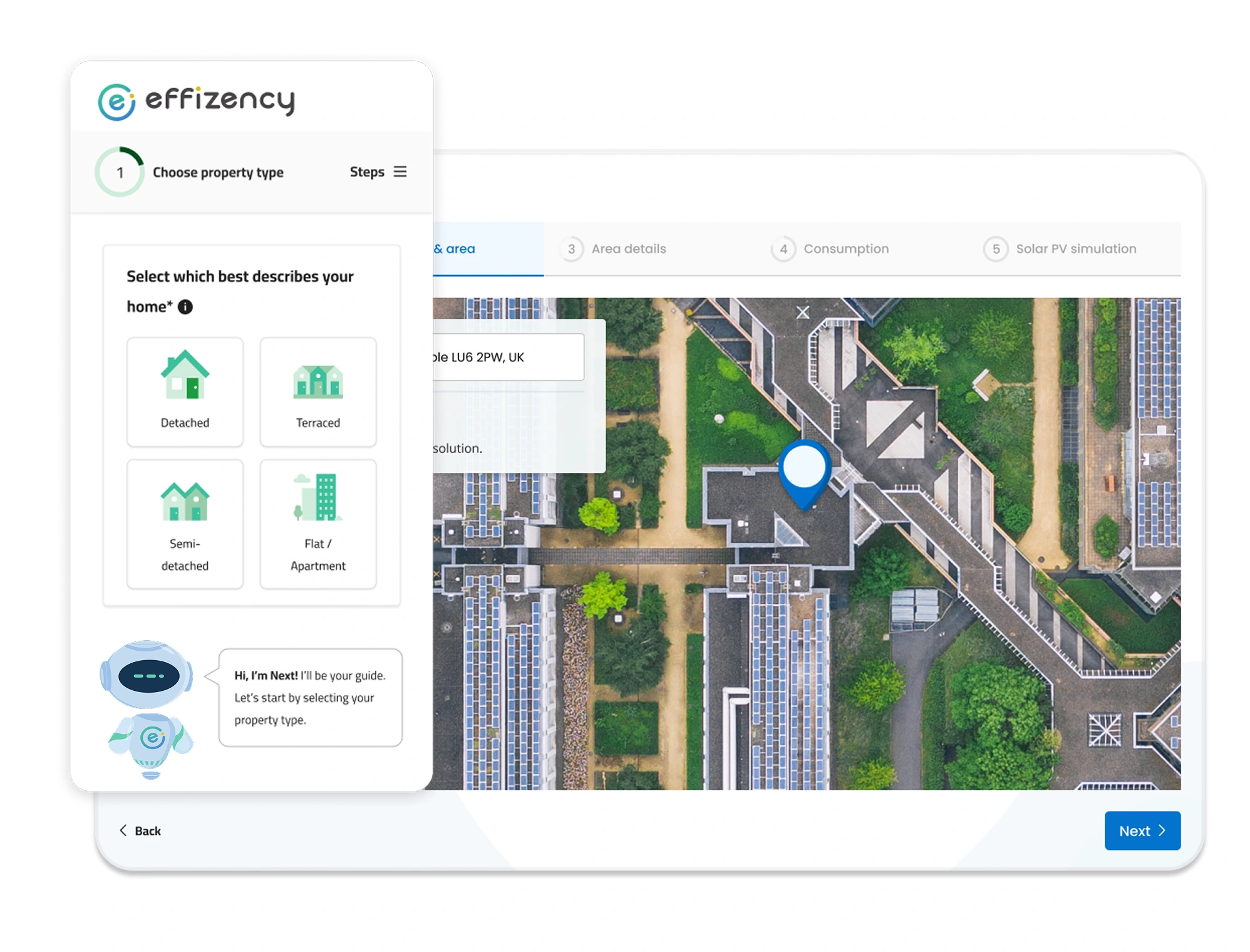Select the Terraced houses icon
Viewport: 1250px width, 952px height.
pos(318,381)
